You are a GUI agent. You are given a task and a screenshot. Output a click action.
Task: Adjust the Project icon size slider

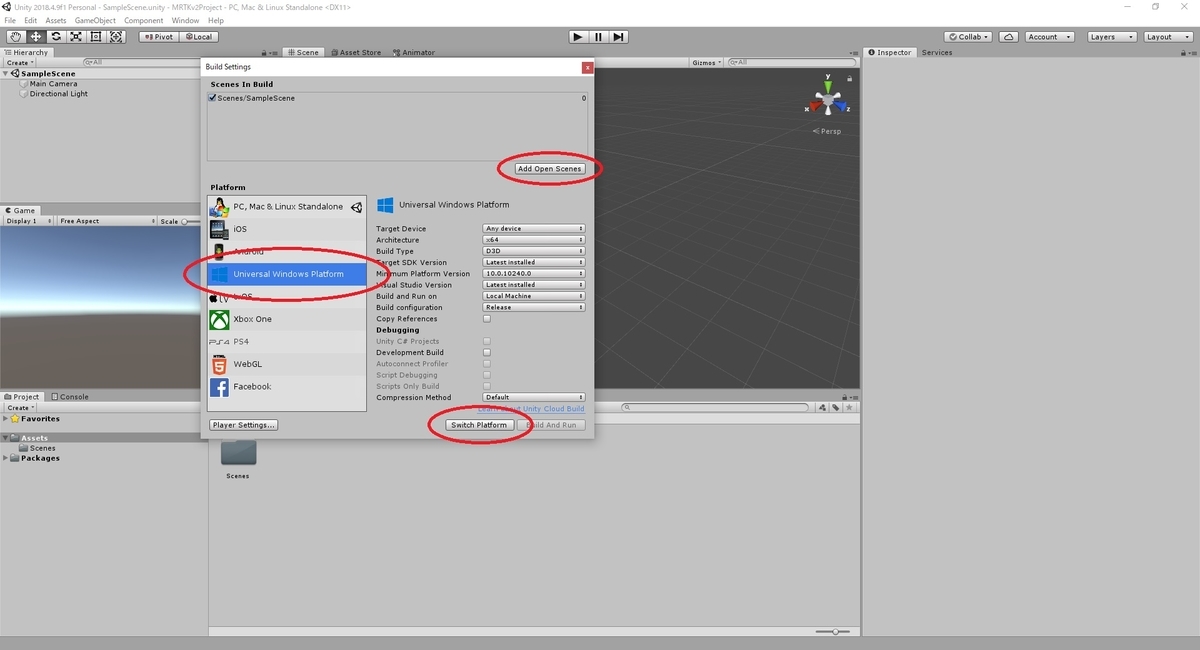click(x=834, y=632)
